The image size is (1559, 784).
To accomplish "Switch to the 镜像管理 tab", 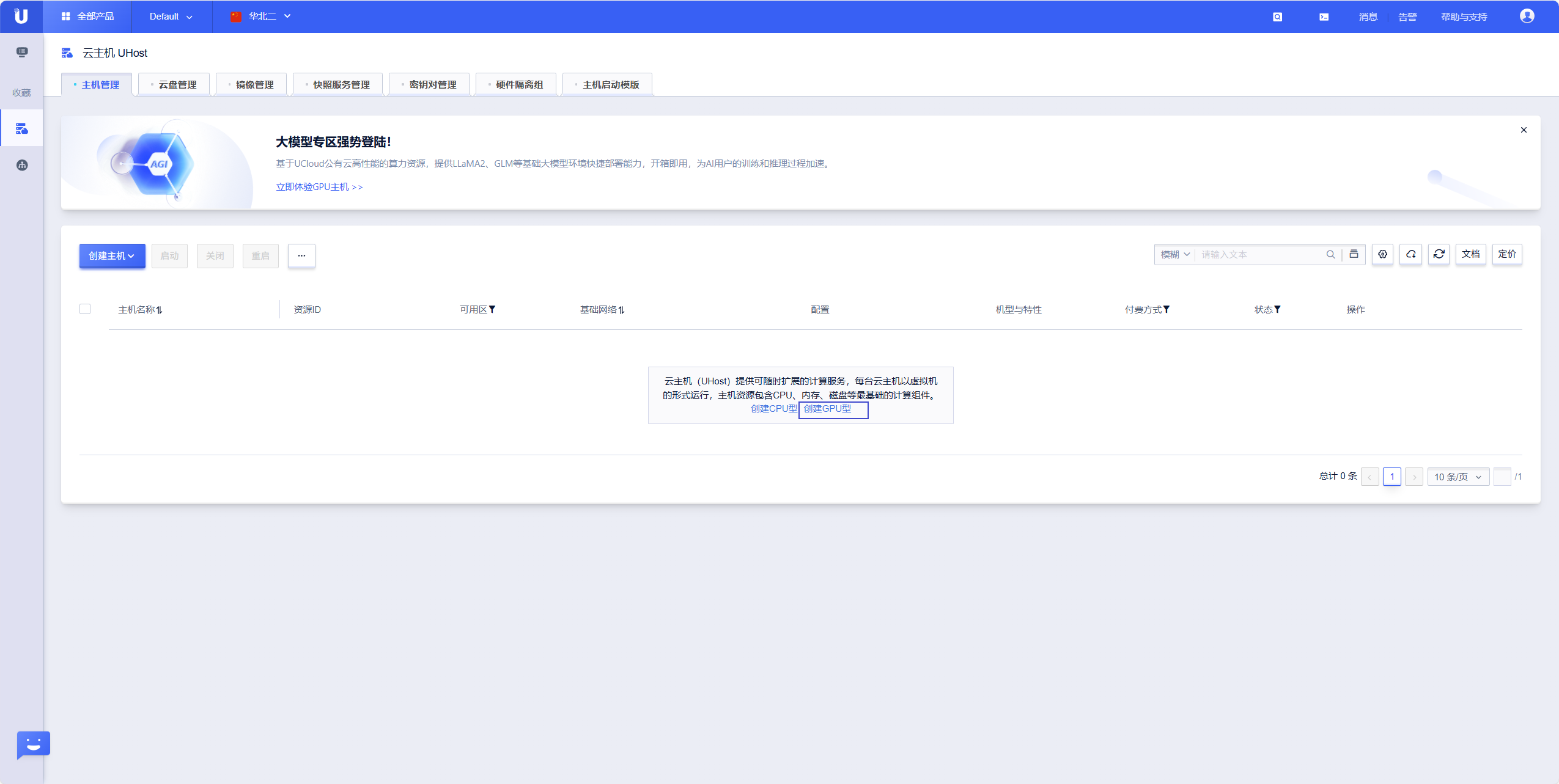I will [x=251, y=84].
